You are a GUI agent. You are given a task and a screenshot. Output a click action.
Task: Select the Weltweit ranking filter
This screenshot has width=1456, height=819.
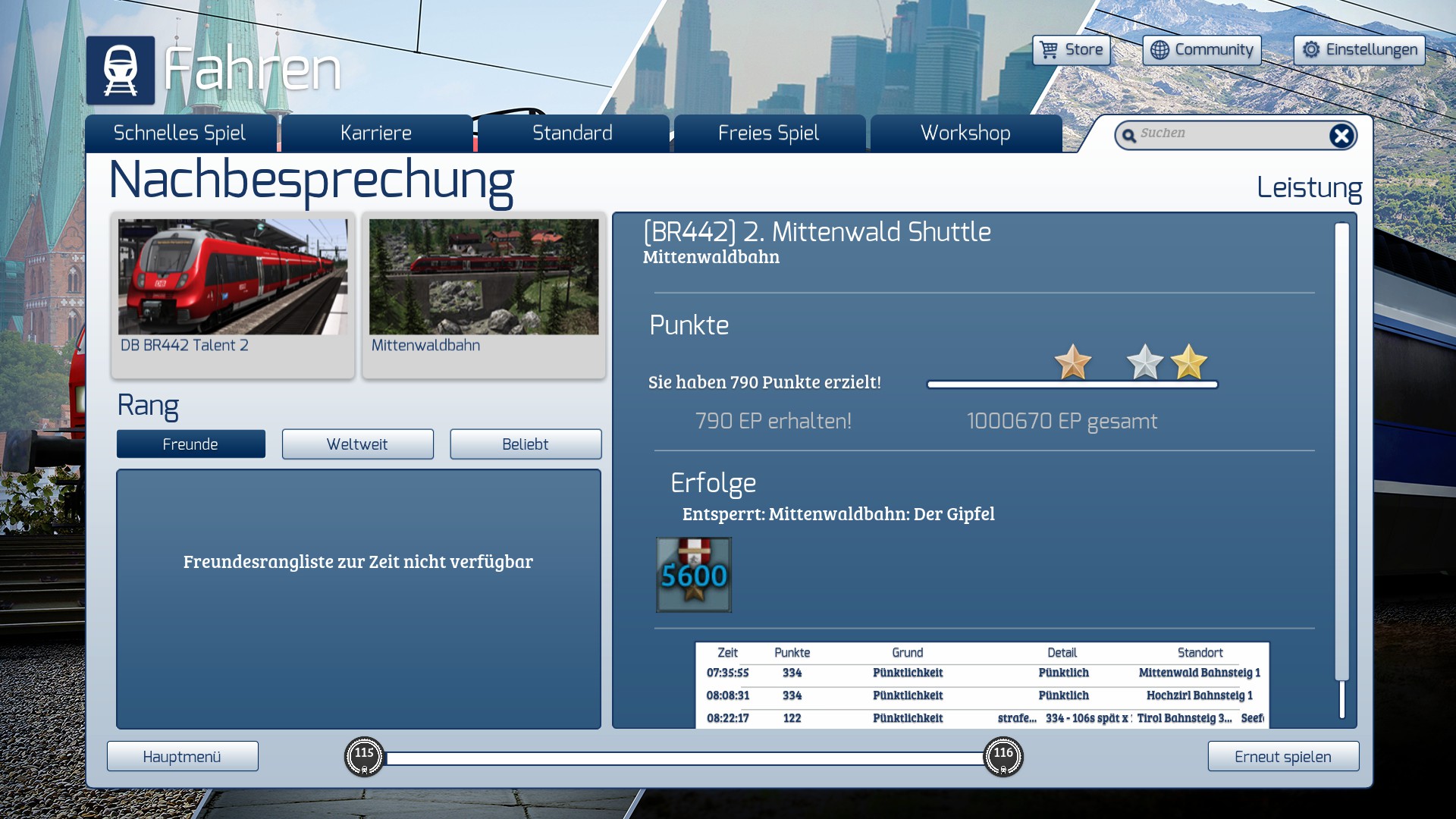pos(357,444)
